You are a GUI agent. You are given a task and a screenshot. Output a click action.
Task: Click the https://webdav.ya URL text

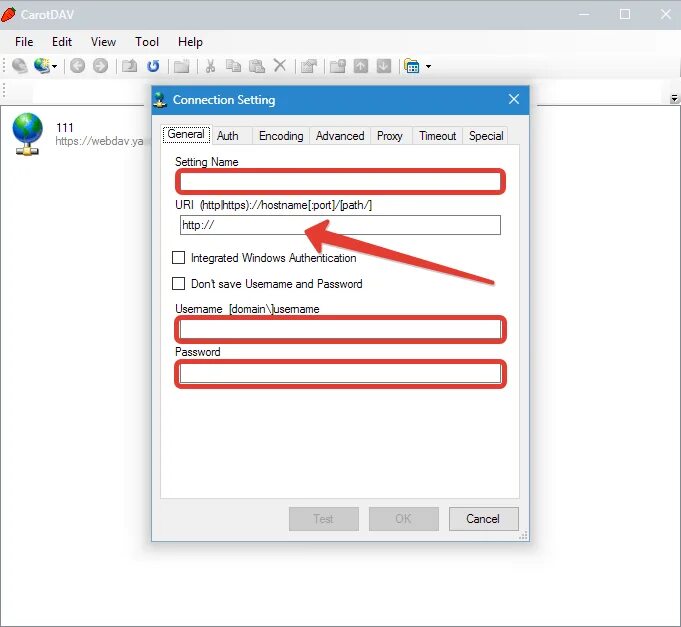[99, 141]
